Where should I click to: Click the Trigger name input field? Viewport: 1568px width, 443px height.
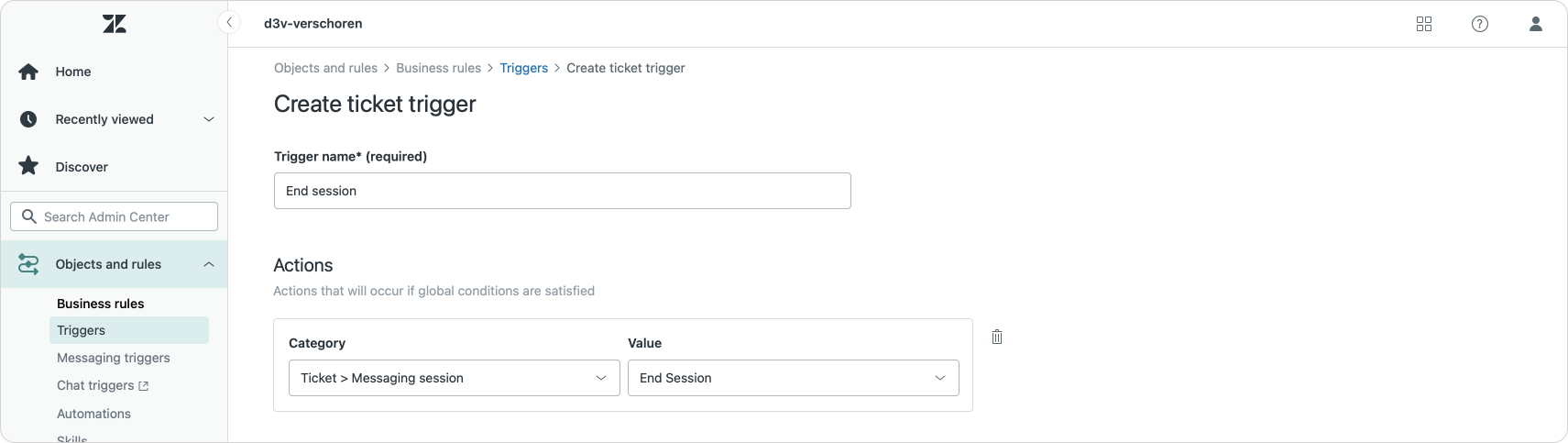pyautogui.click(x=563, y=191)
